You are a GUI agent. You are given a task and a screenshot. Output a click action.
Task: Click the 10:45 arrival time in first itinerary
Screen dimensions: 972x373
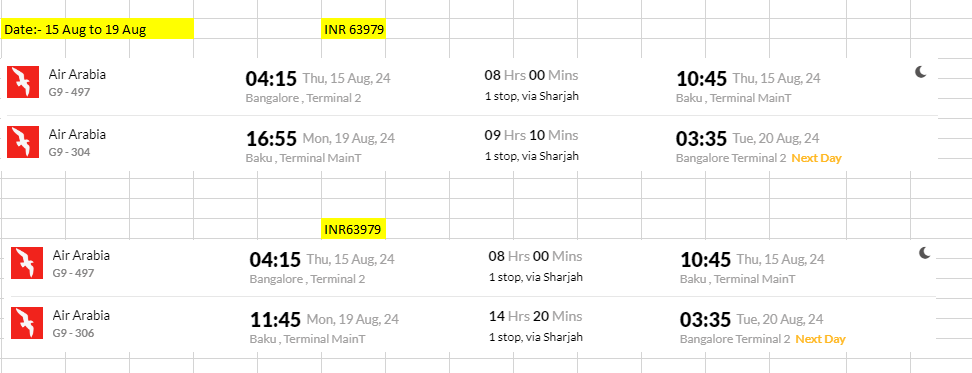coord(701,79)
